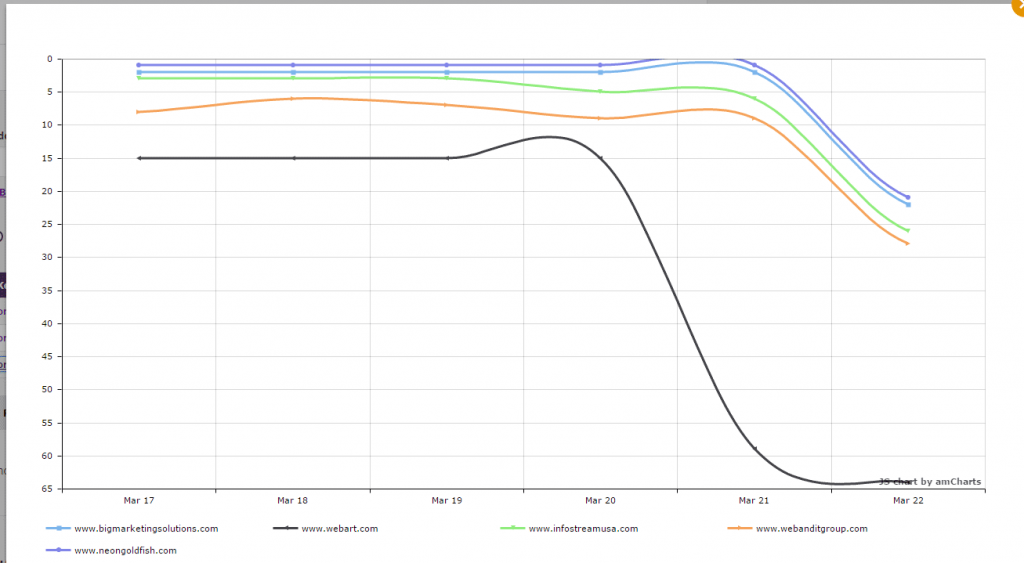Select webart data point at Mar 20
This screenshot has height=563, width=1024.
coord(600,158)
